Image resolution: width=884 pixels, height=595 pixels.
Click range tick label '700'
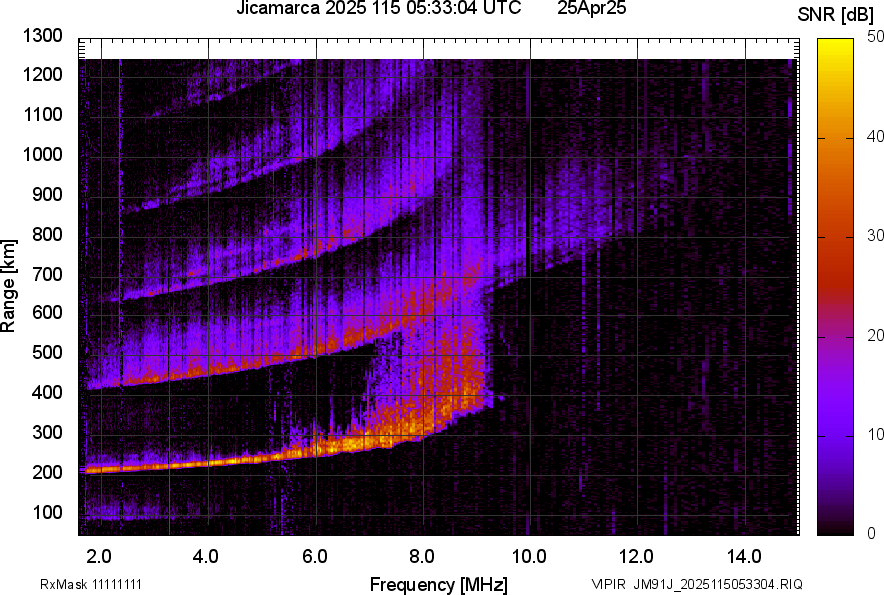(x=47, y=274)
